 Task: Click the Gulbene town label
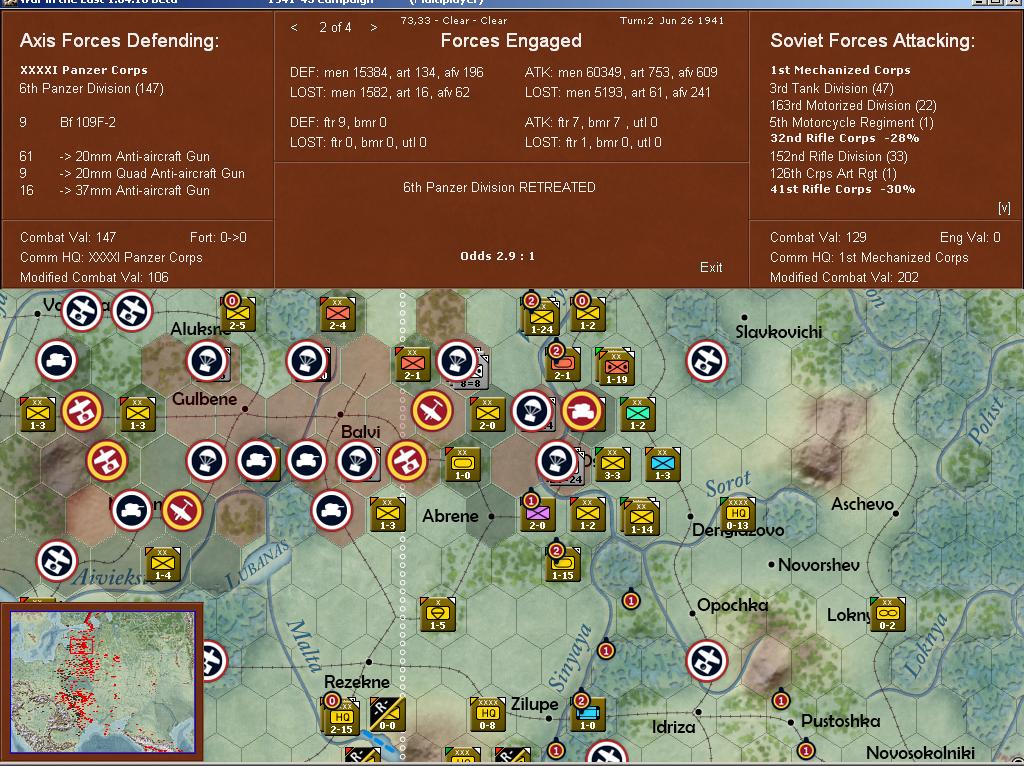(x=204, y=398)
